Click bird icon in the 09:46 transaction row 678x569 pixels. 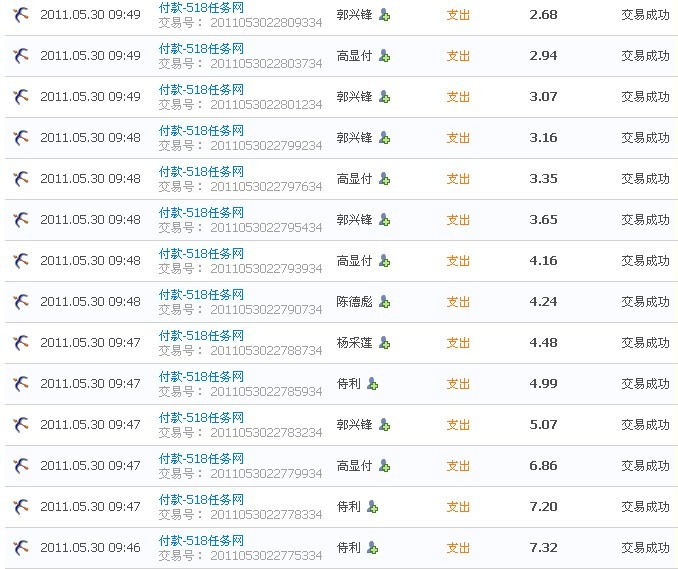[x=20, y=548]
